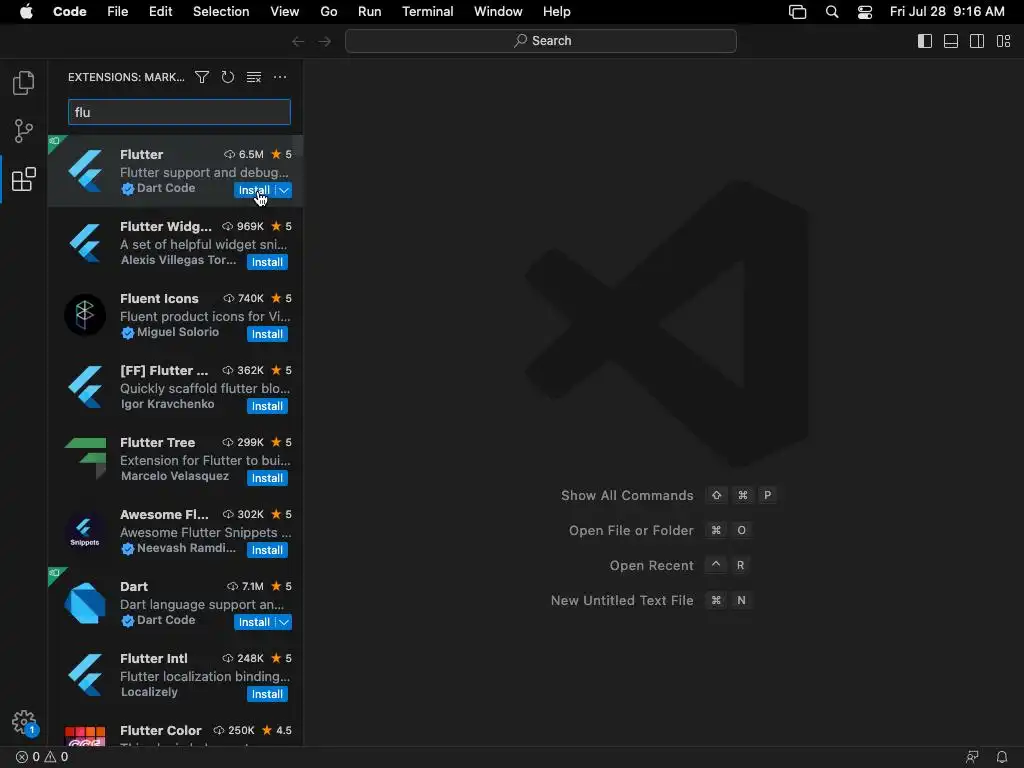Open the Edit menu
Image resolution: width=1024 pixels, height=768 pixels.
pos(160,12)
